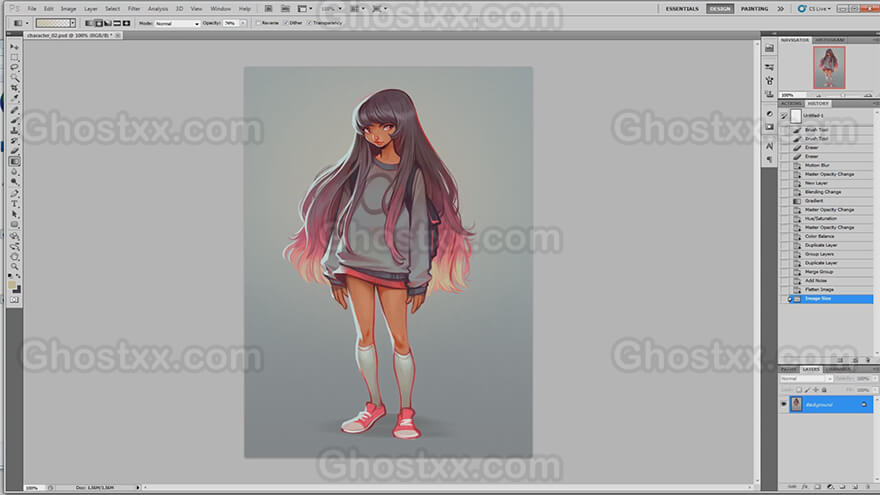880x495 pixels.
Task: Launch Mini Bridge from application bar
Action: 285,9
